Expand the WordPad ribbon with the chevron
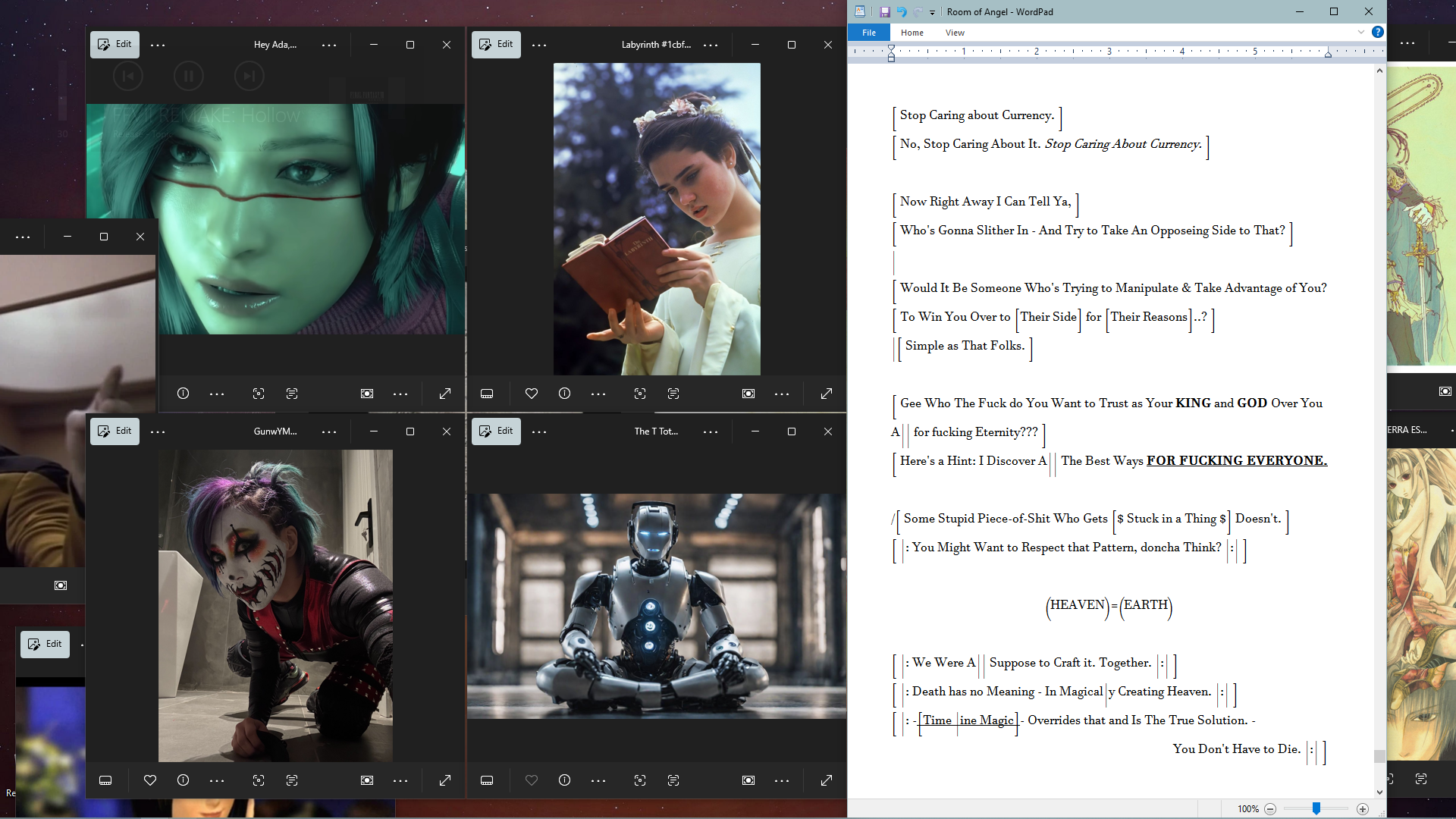The width and height of the screenshot is (1456, 819). pos(1361,32)
